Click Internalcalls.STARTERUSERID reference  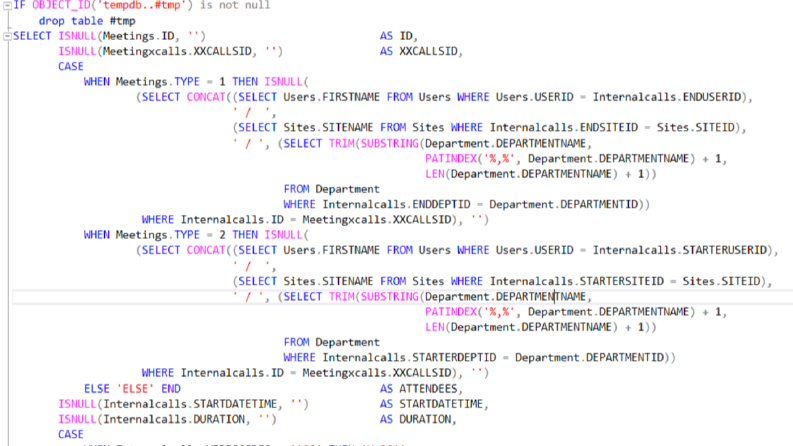(x=680, y=250)
